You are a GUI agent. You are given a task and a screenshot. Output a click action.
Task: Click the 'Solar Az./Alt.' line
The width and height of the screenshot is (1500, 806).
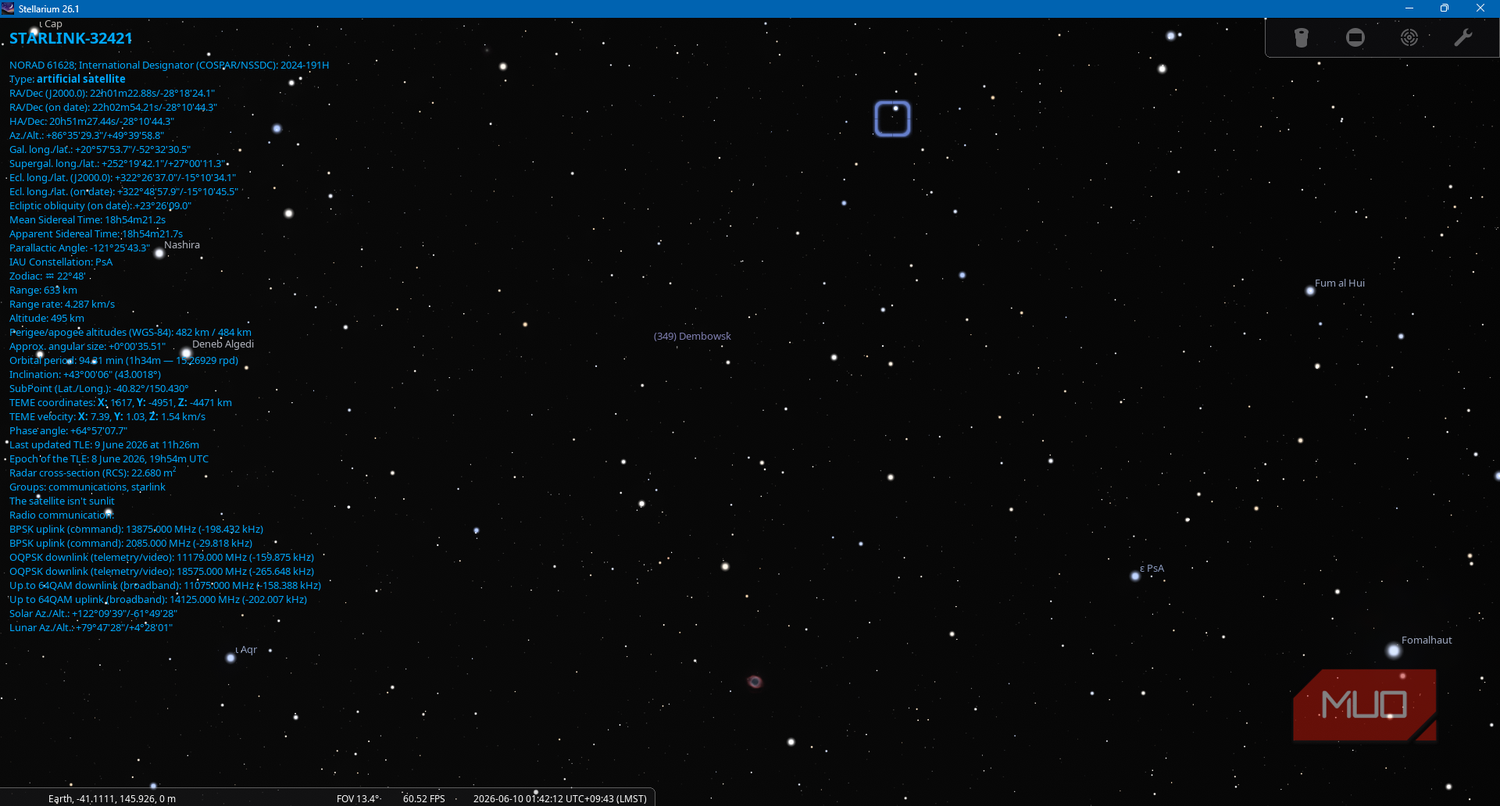93,613
